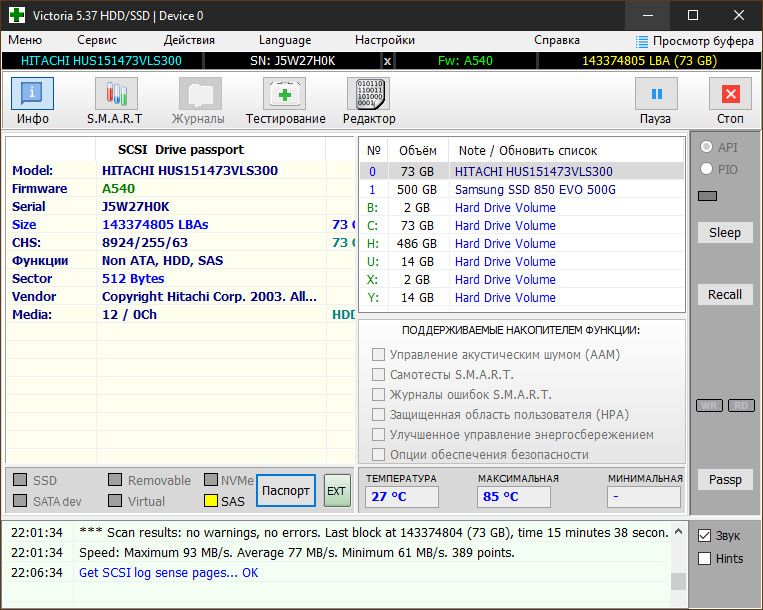This screenshot has width=763, height=610.
Task: Click the Паспорт button
Action: pos(286,490)
